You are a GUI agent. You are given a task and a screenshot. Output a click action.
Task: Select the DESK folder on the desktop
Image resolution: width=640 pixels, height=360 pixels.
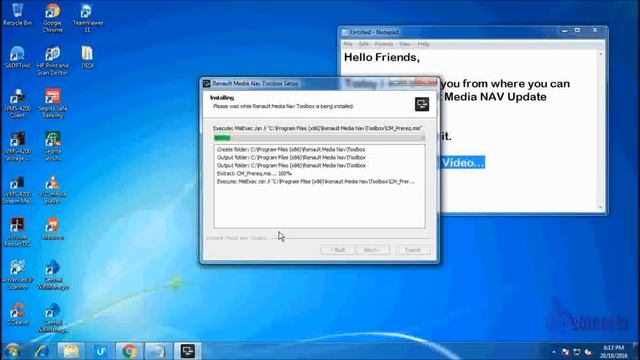(87, 57)
